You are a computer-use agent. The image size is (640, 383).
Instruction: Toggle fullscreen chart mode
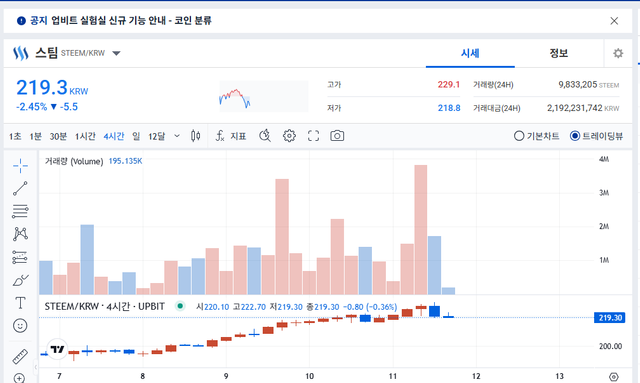tap(313, 136)
